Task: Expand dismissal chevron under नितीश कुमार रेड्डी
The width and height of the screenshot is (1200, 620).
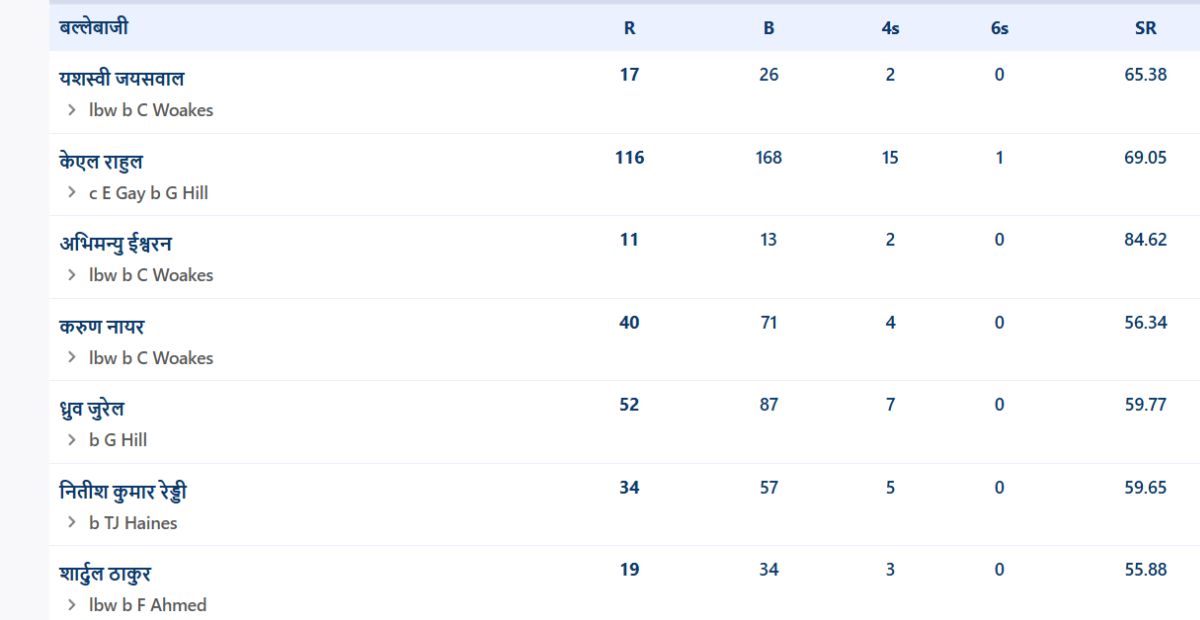Action: 72,523
